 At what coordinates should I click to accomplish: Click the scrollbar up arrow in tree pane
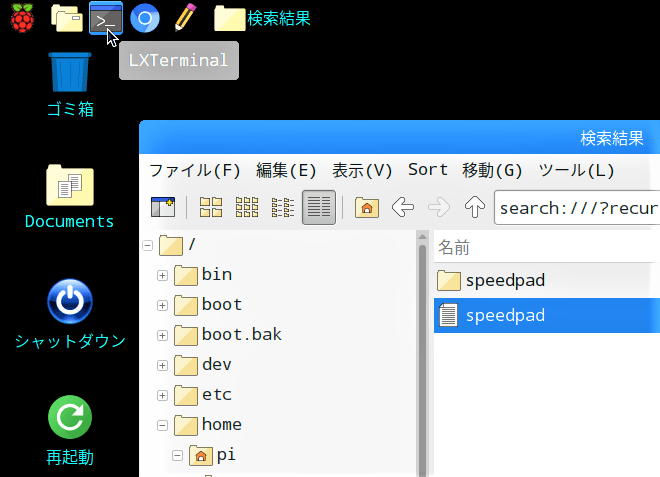coord(422,237)
